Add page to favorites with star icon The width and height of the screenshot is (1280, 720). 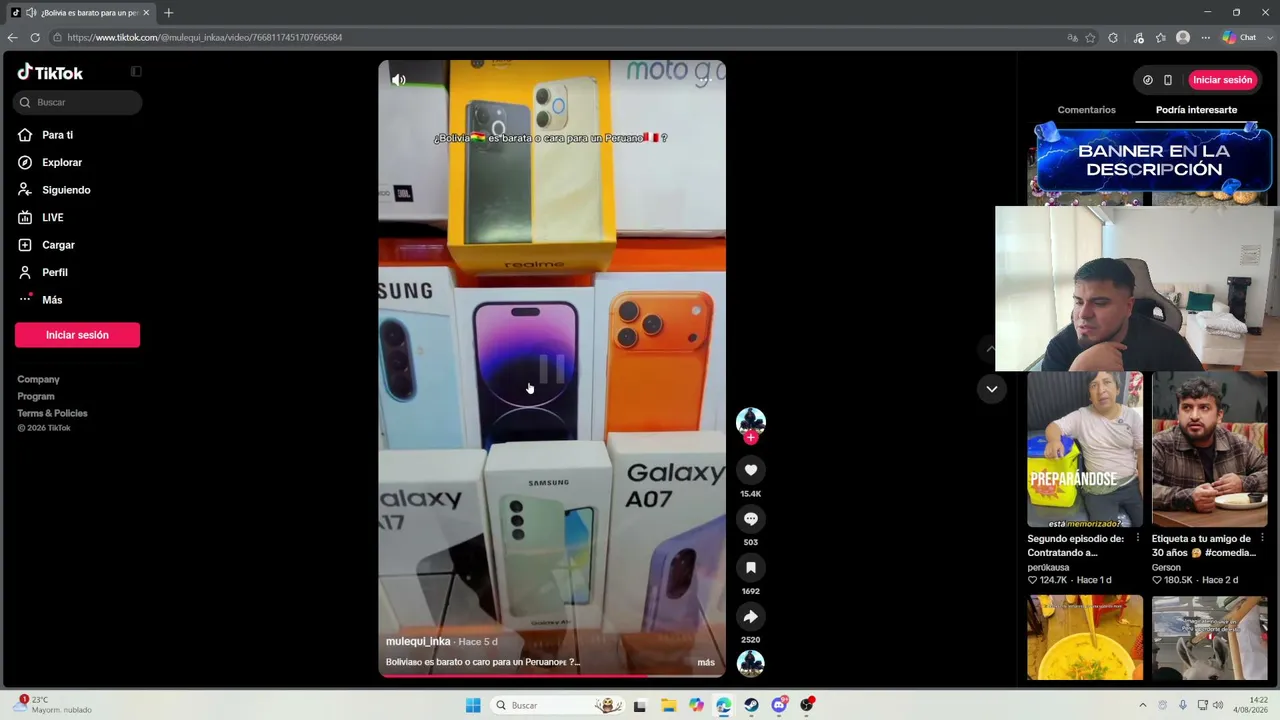point(1090,38)
